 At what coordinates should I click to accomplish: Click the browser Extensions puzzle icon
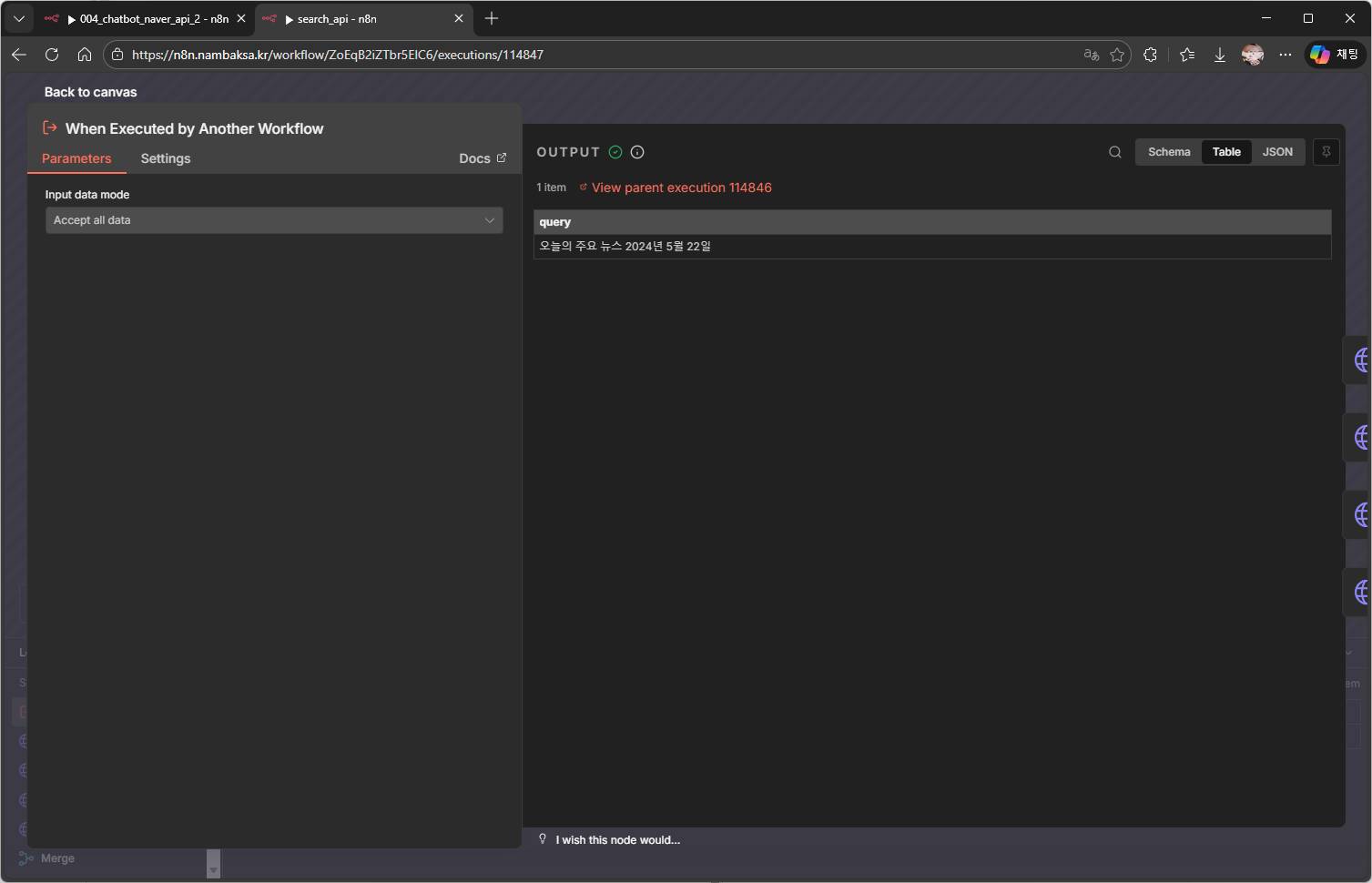click(x=1150, y=55)
